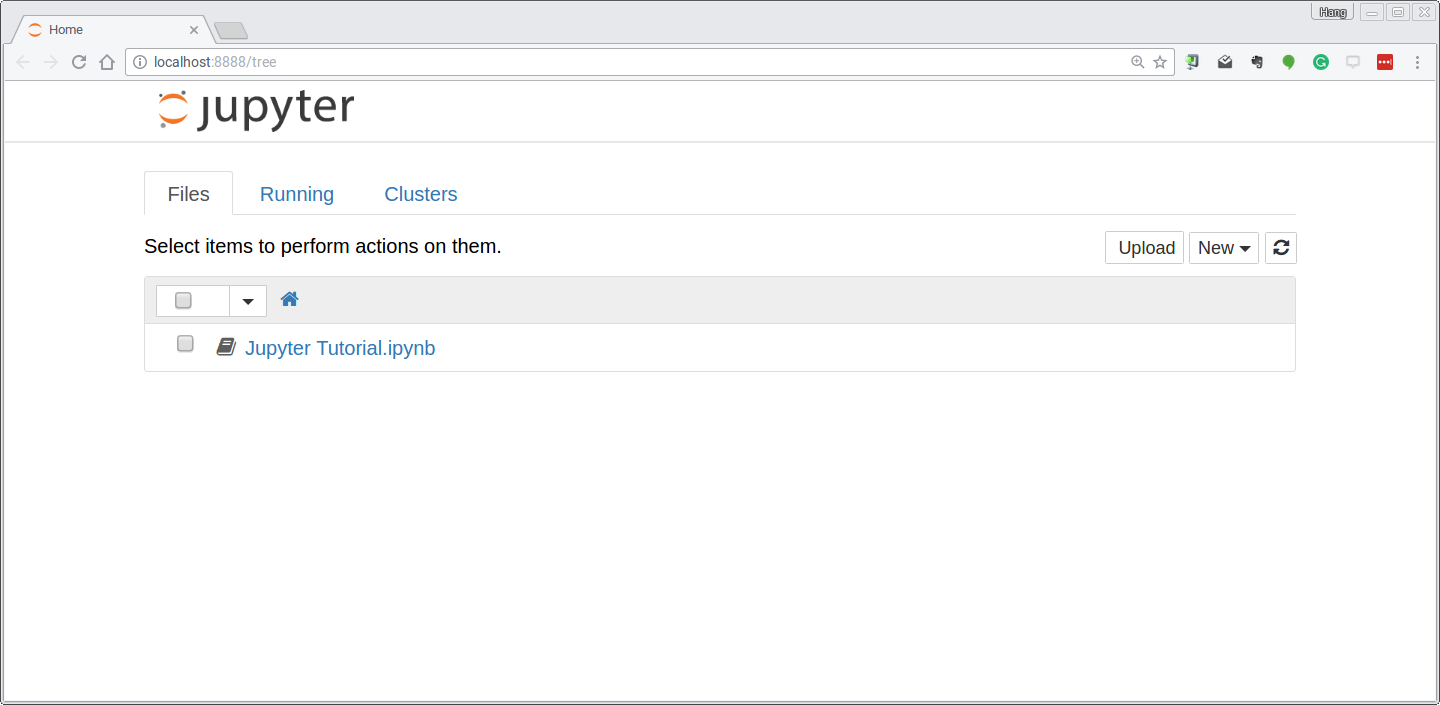Screen dimensions: 1440x705
Task: Click the Upload button
Action: (x=1143, y=247)
